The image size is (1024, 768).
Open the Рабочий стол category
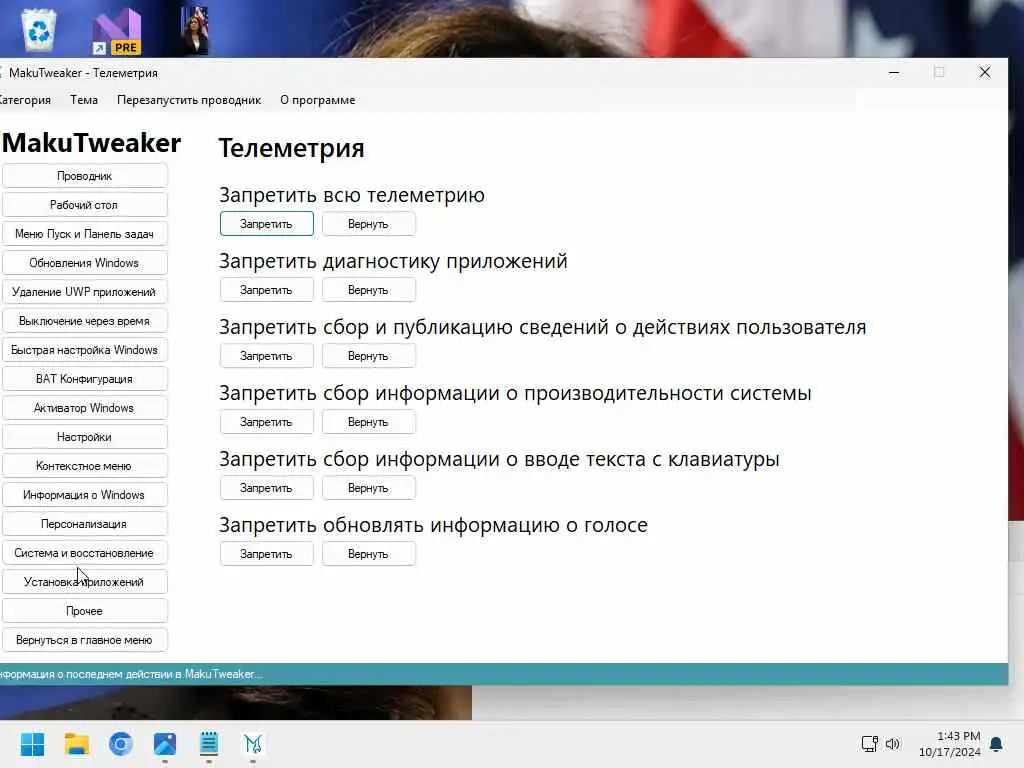pos(85,205)
